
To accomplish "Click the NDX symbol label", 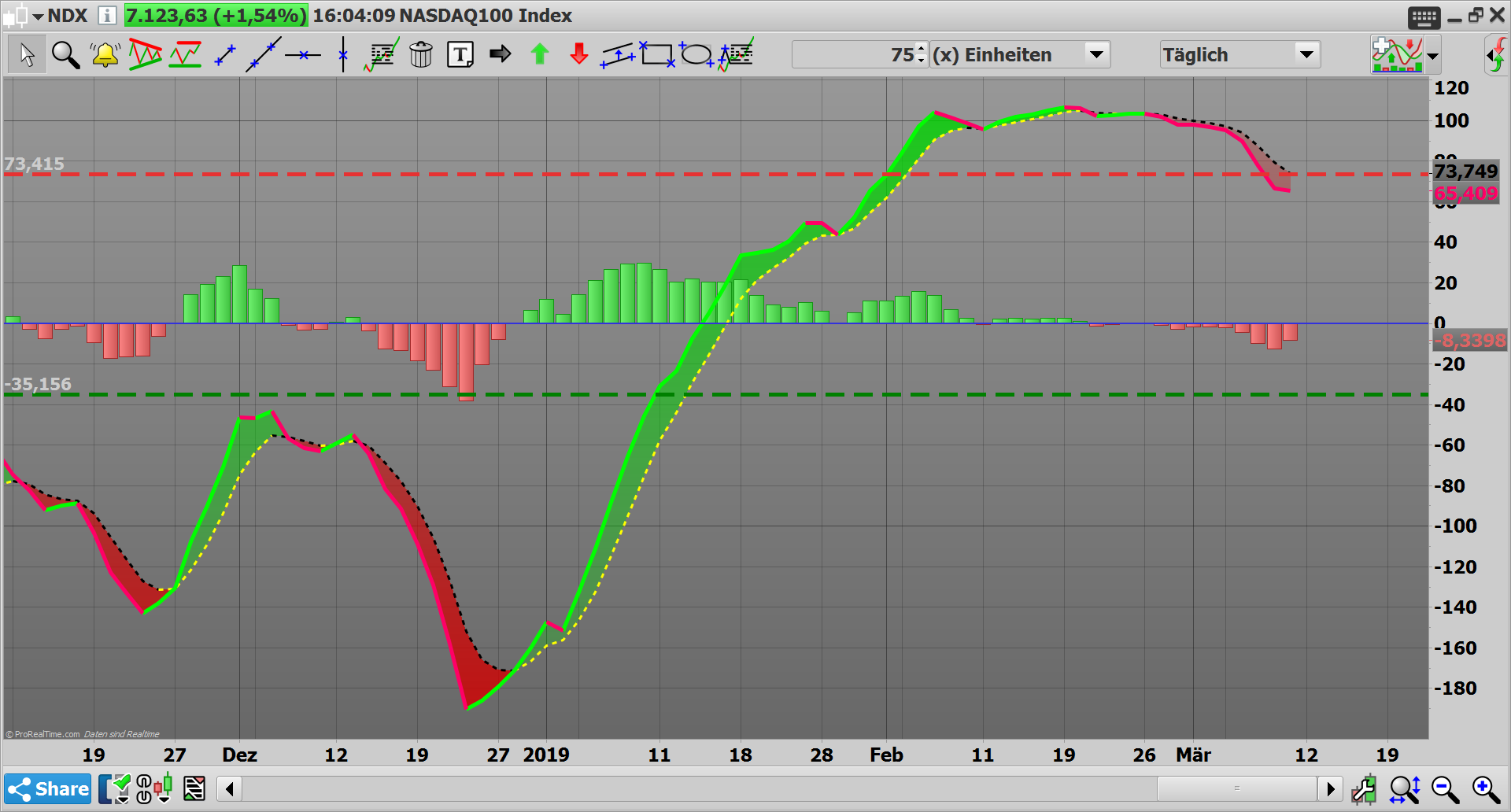I will point(68,15).
